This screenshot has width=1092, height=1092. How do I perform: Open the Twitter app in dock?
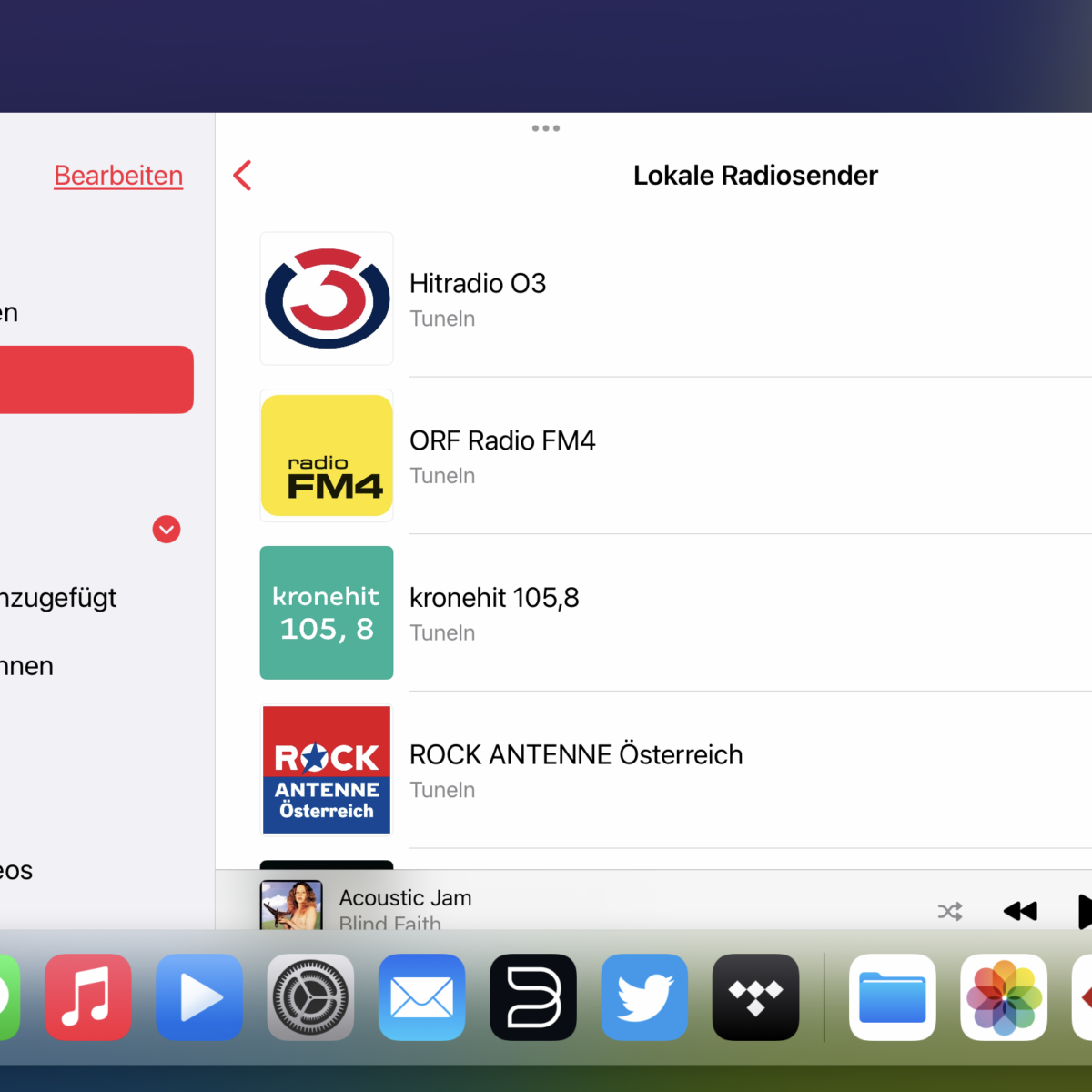click(x=644, y=997)
